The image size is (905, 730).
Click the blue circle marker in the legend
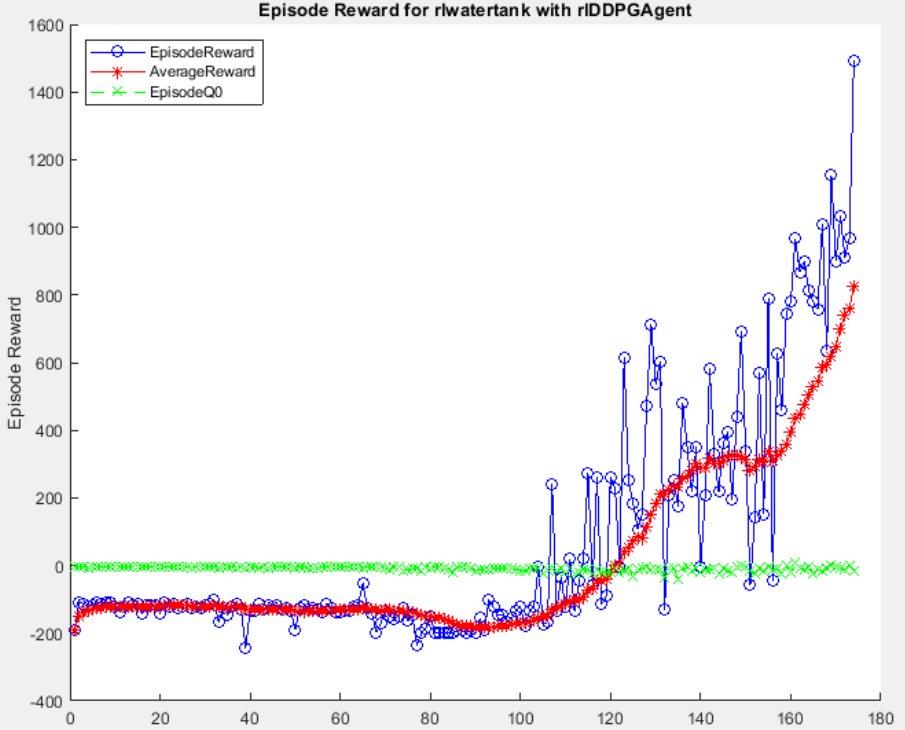[118, 52]
